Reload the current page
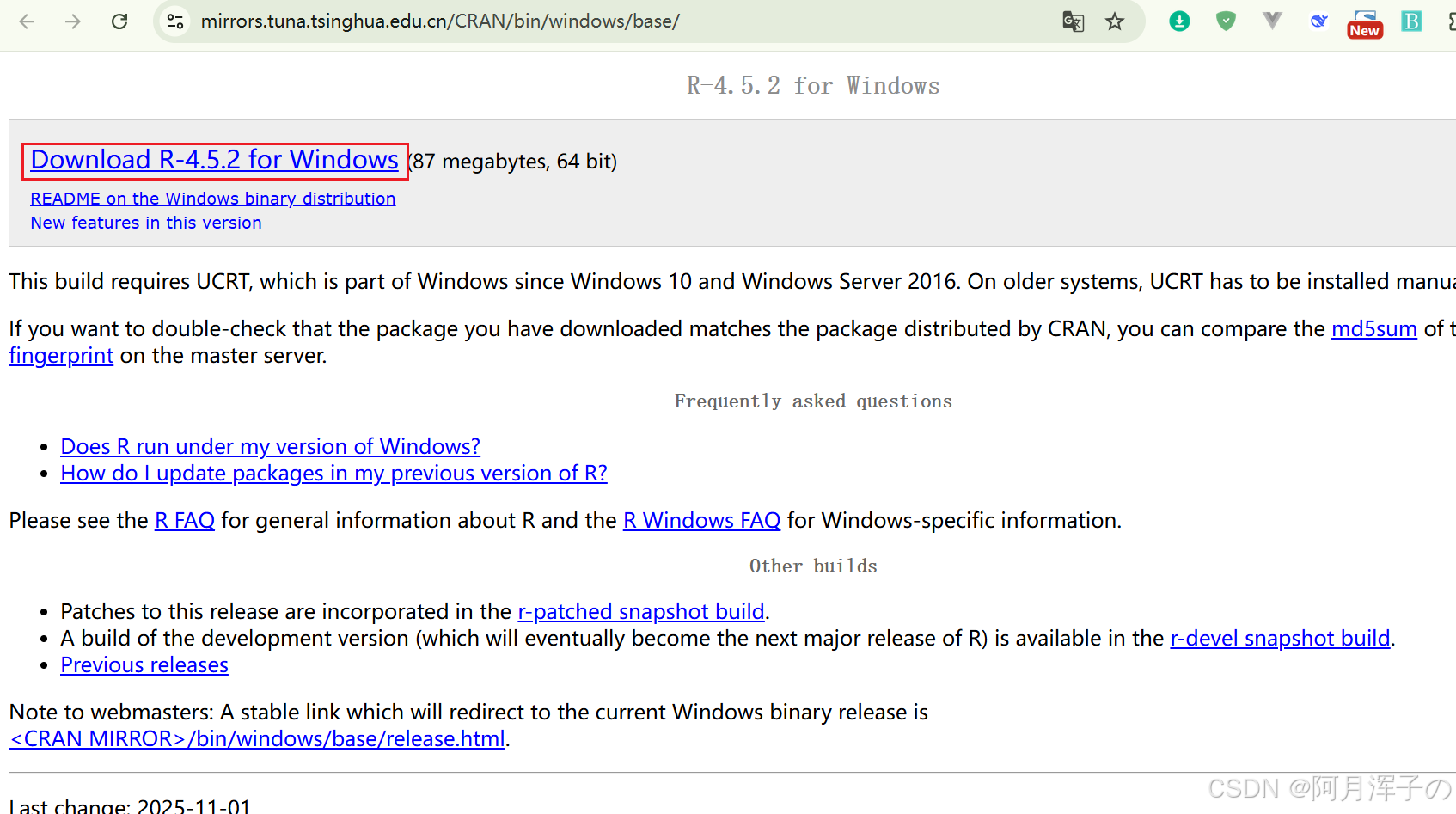This screenshot has width=1456, height=814. coord(119,21)
